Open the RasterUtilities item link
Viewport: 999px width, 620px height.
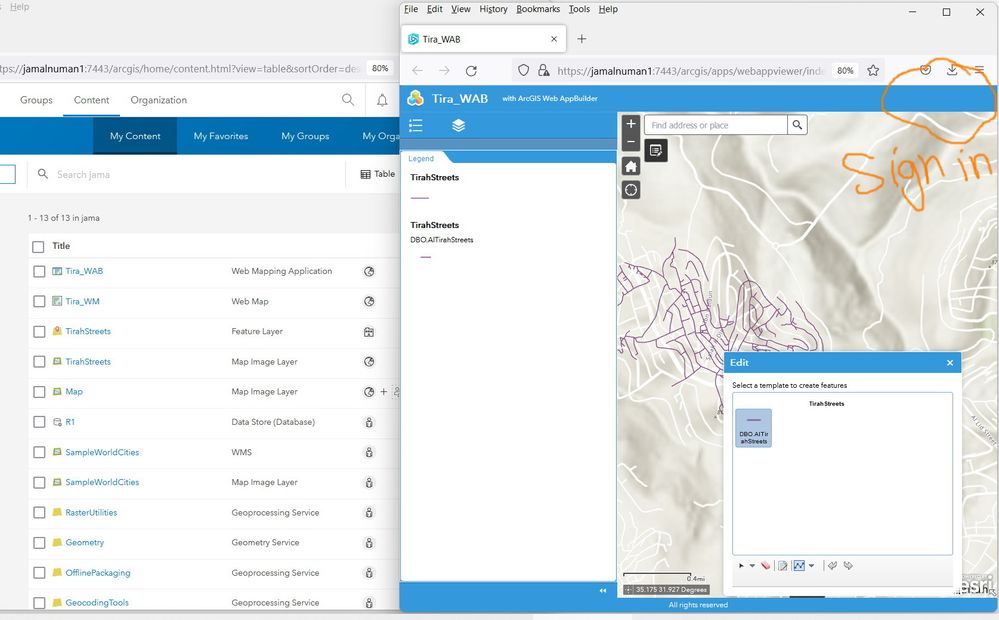tap(91, 512)
